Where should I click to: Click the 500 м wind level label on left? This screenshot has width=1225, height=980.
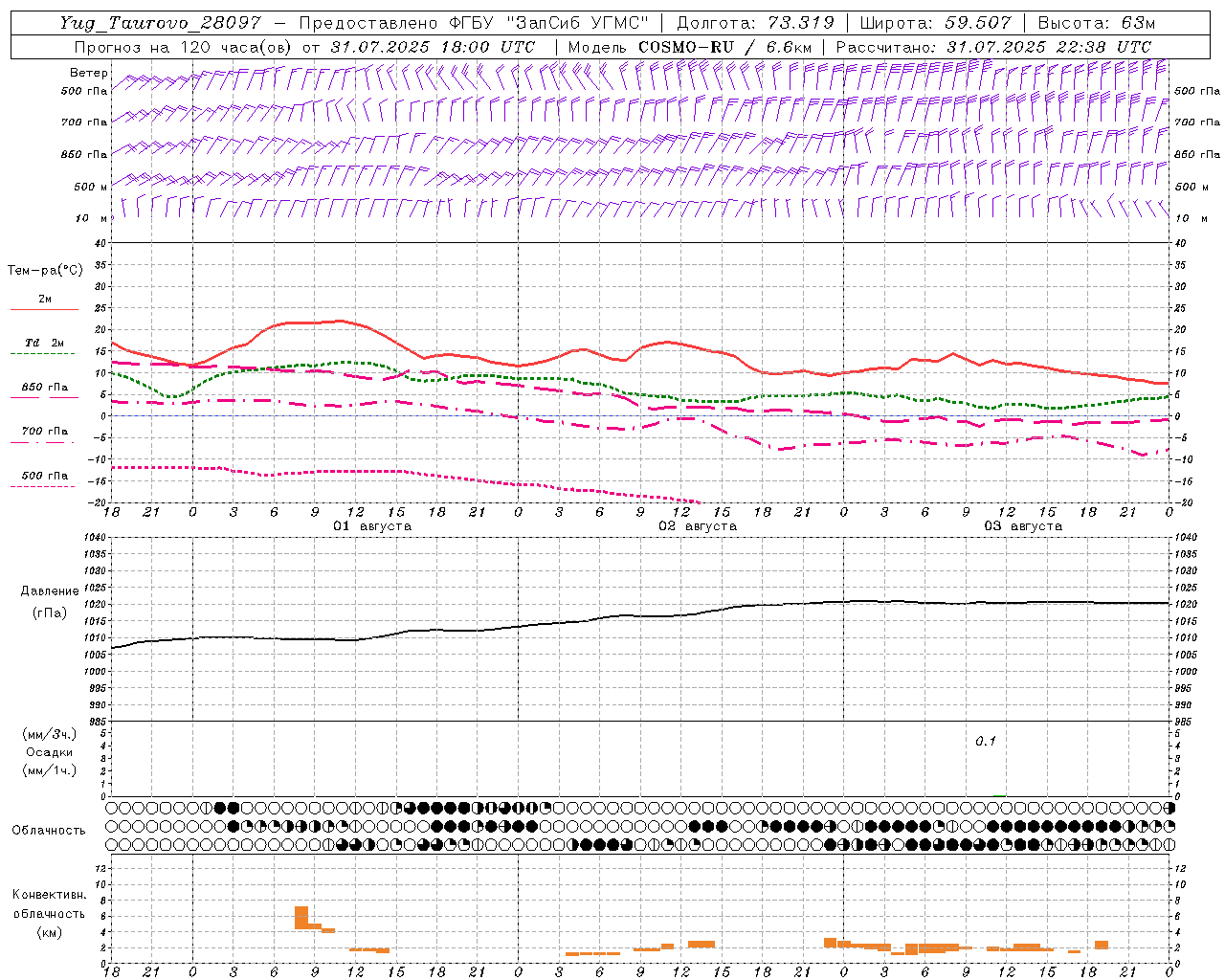(x=91, y=187)
